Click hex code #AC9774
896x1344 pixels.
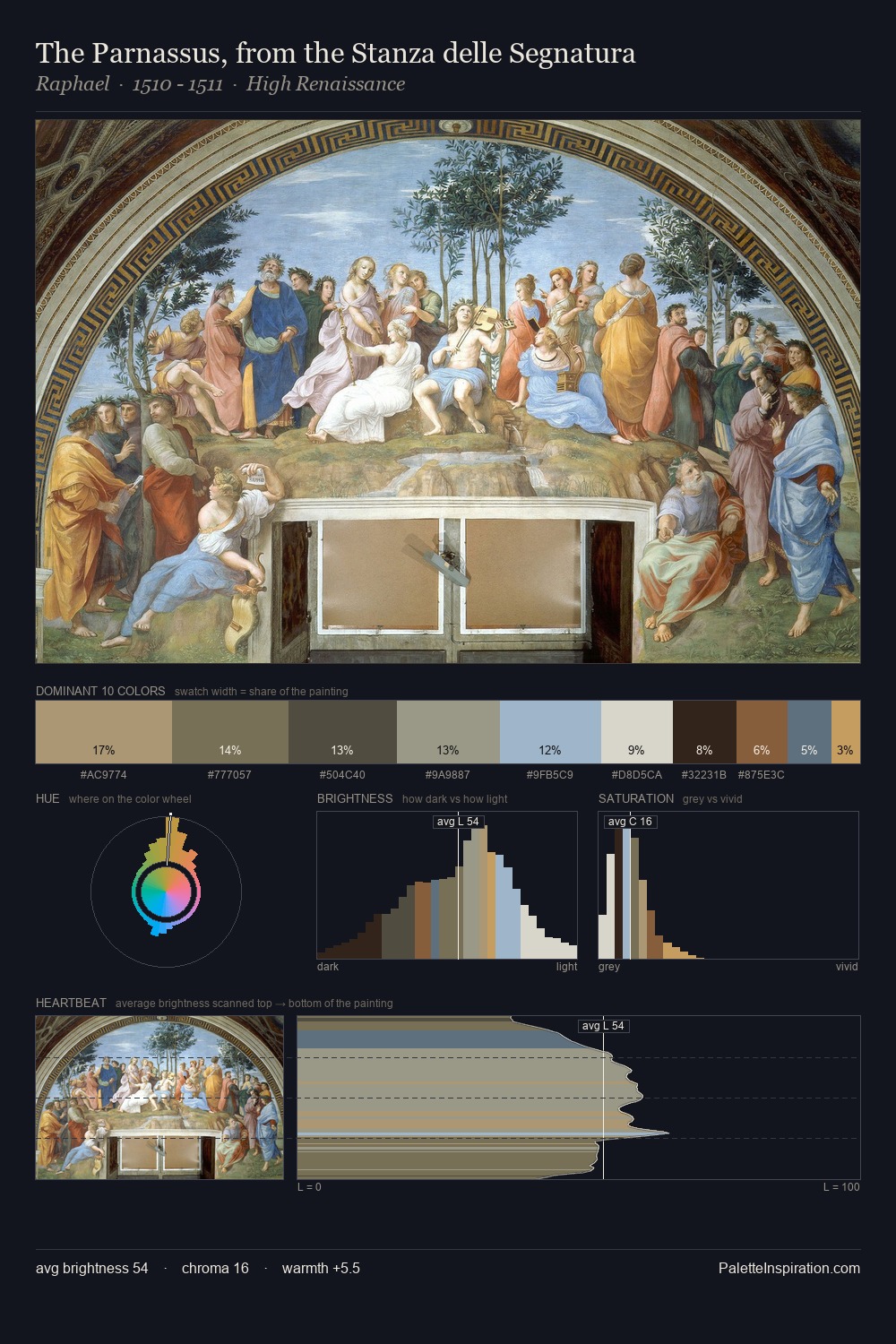click(x=104, y=775)
